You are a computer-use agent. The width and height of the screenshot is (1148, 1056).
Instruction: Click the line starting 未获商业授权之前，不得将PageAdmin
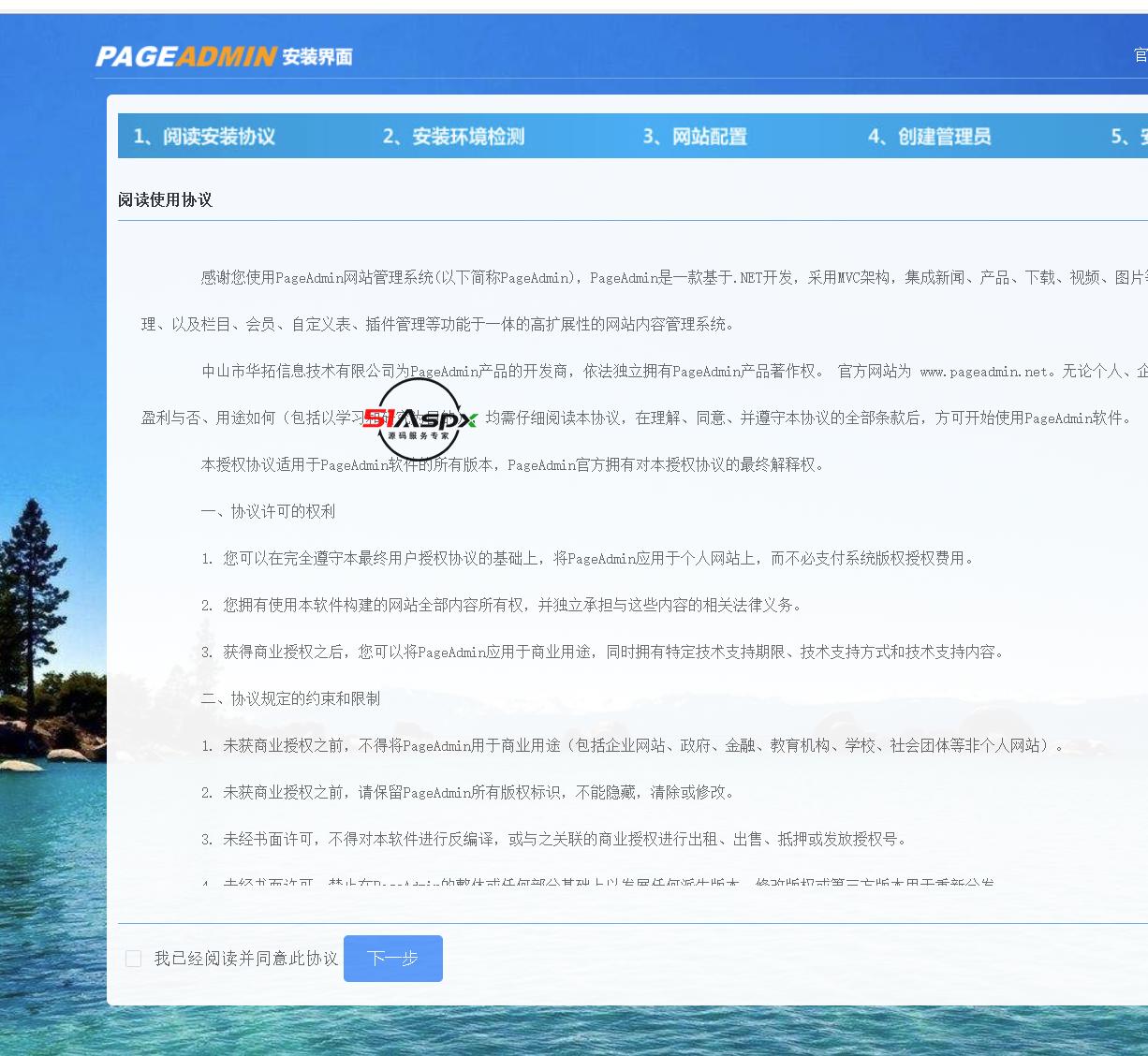click(635, 746)
